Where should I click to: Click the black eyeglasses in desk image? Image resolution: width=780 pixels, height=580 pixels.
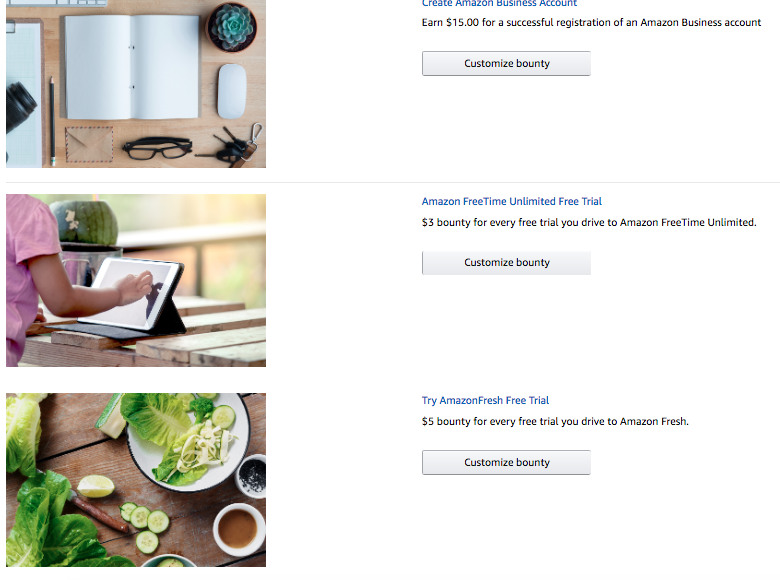(x=157, y=148)
